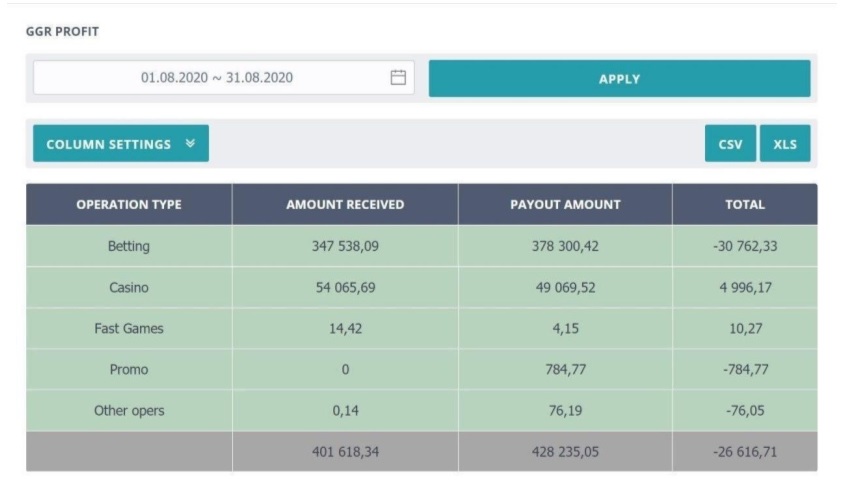Sort by OPERATION TYPE column header

click(129, 205)
